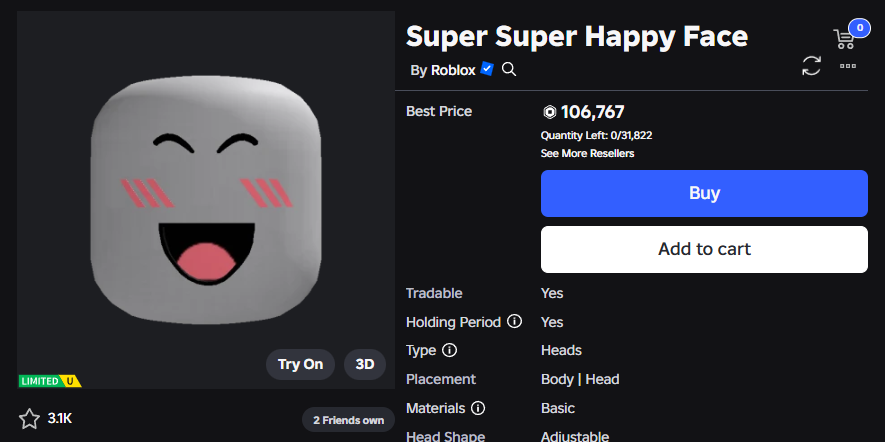Click the refresh item details icon
Viewport: 885px width, 442px height.
coord(812,66)
